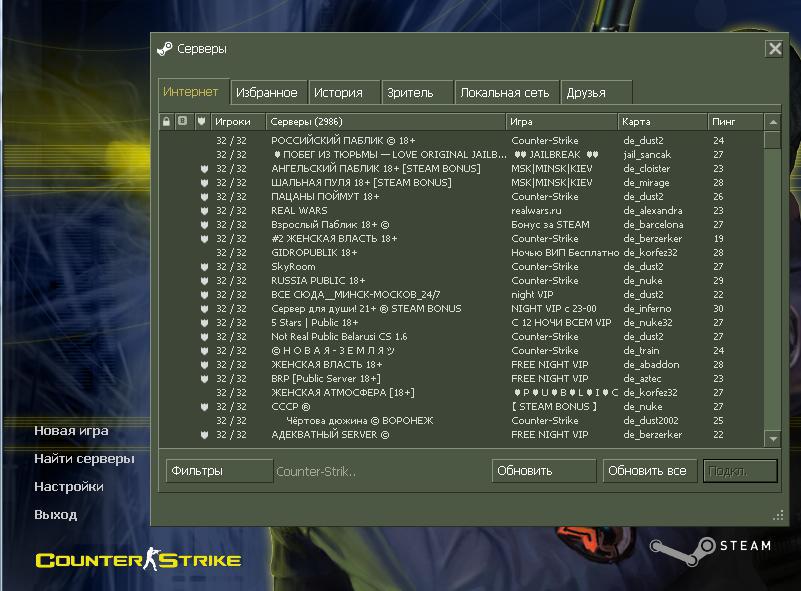This screenshot has height=591, width=801.
Task: Select ЖЕНСКАЯ АТМОСФЕРА [18+] server
Action: 462,393
